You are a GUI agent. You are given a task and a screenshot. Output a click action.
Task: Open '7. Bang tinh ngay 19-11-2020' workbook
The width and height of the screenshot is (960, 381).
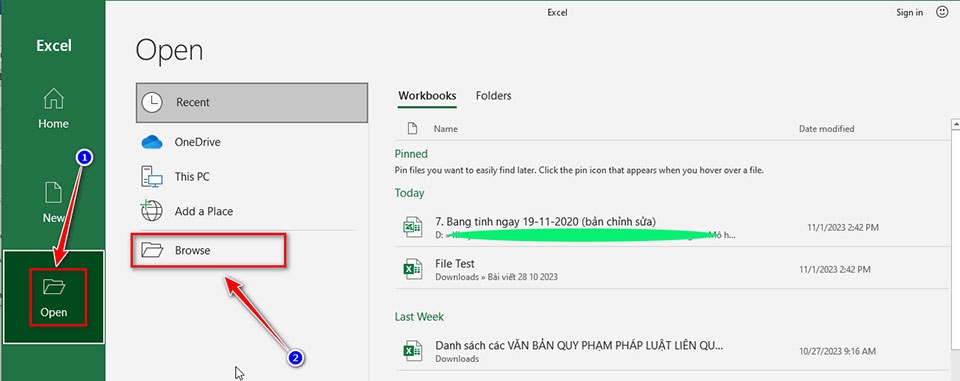671,227
